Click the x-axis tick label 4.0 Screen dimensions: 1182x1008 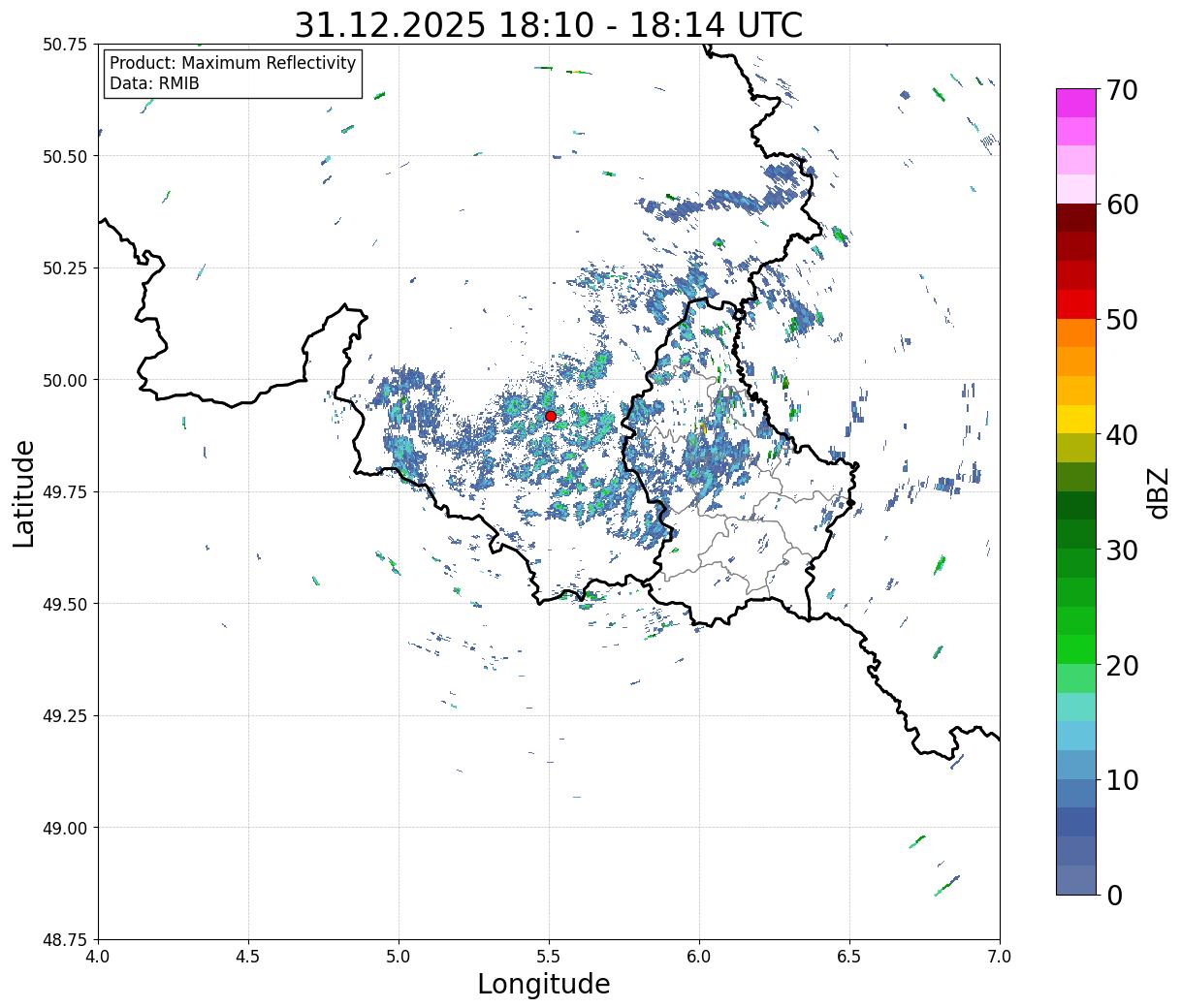point(98,956)
